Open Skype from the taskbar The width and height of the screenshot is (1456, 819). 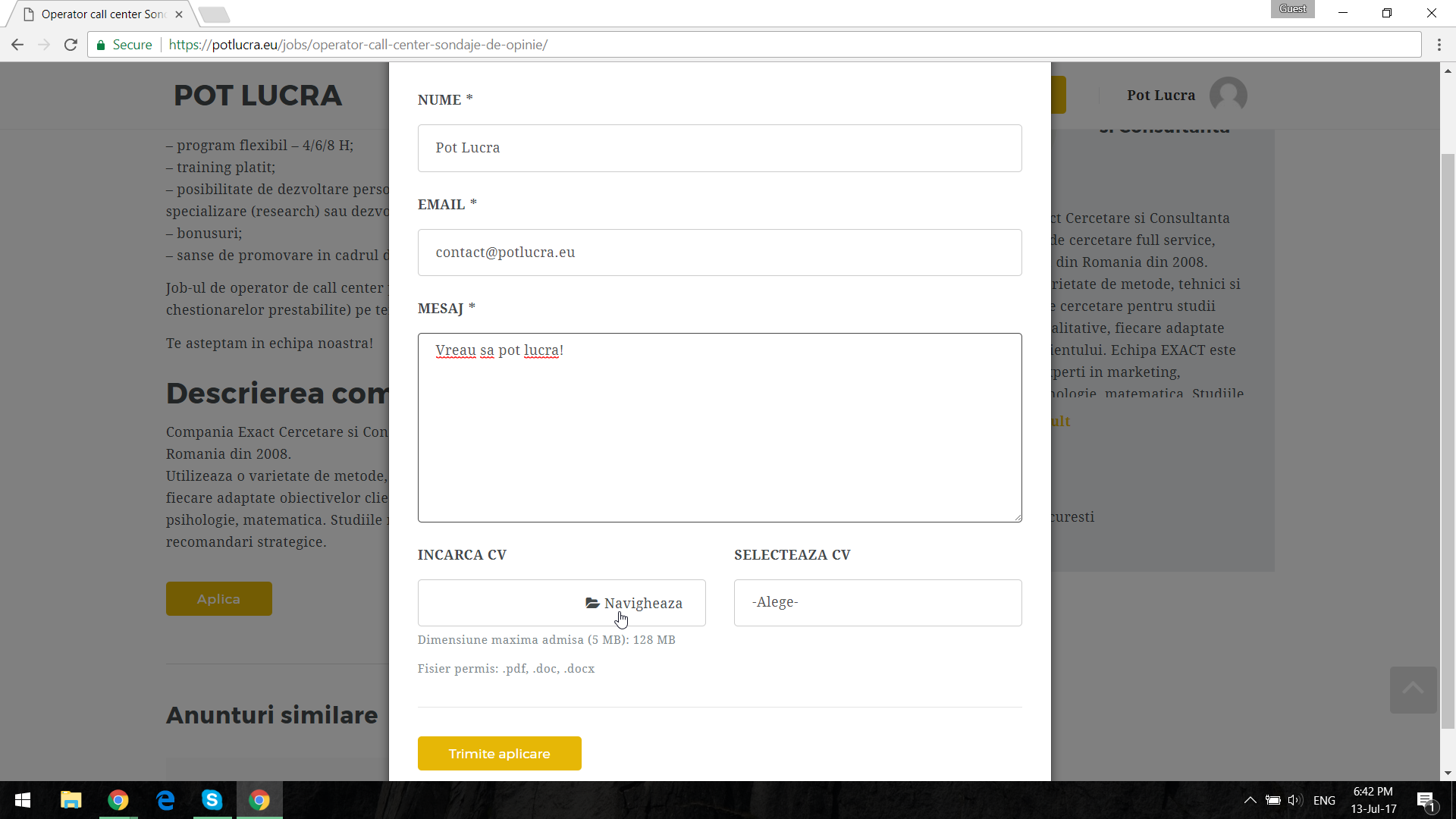tap(212, 800)
